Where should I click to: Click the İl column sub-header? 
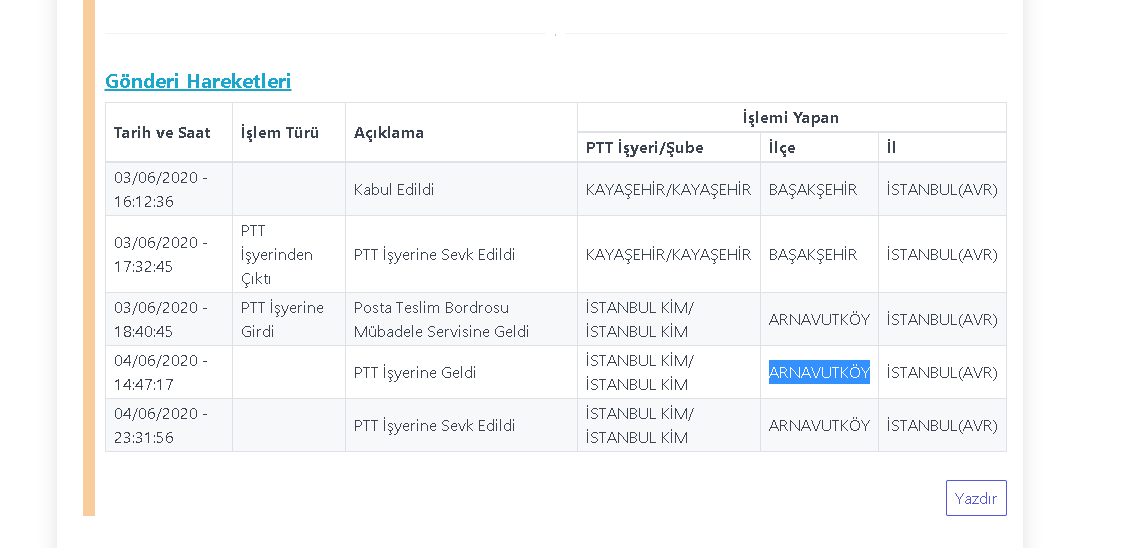click(891, 147)
